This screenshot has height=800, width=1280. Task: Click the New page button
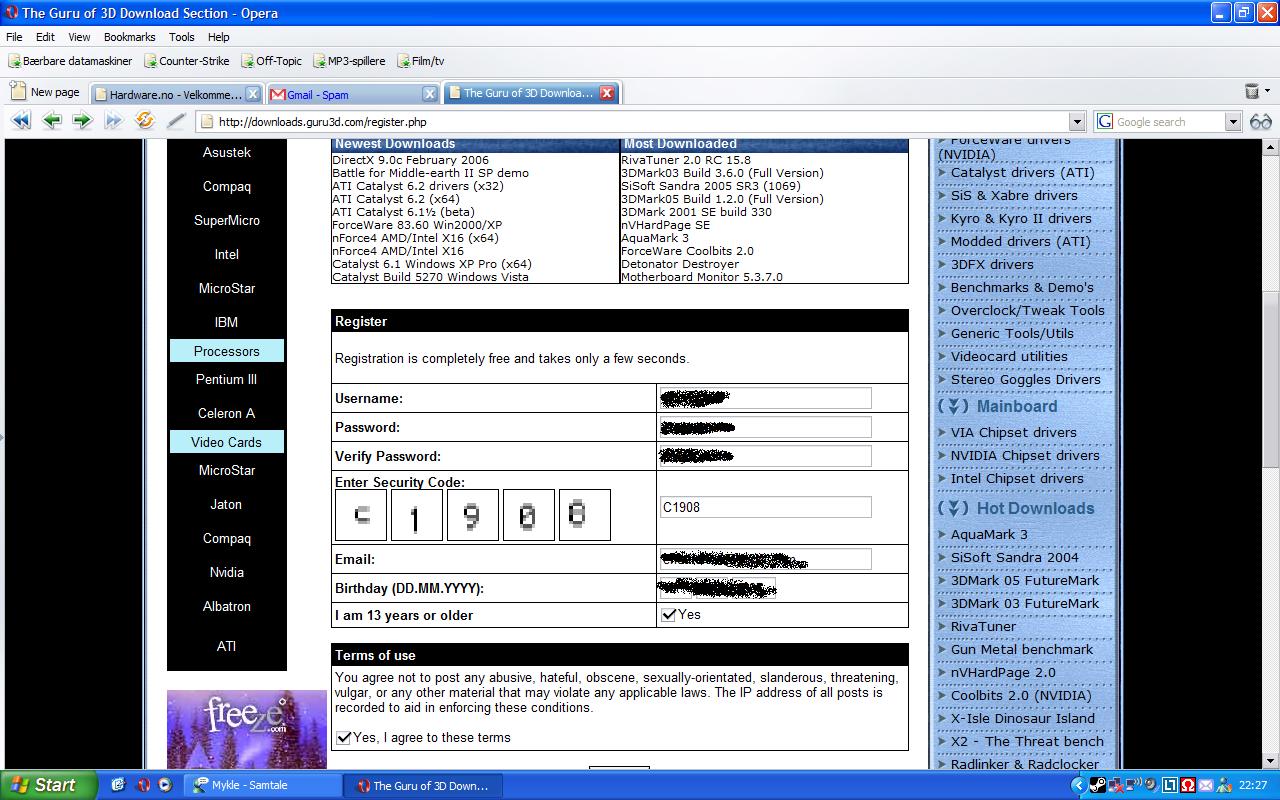(45, 92)
